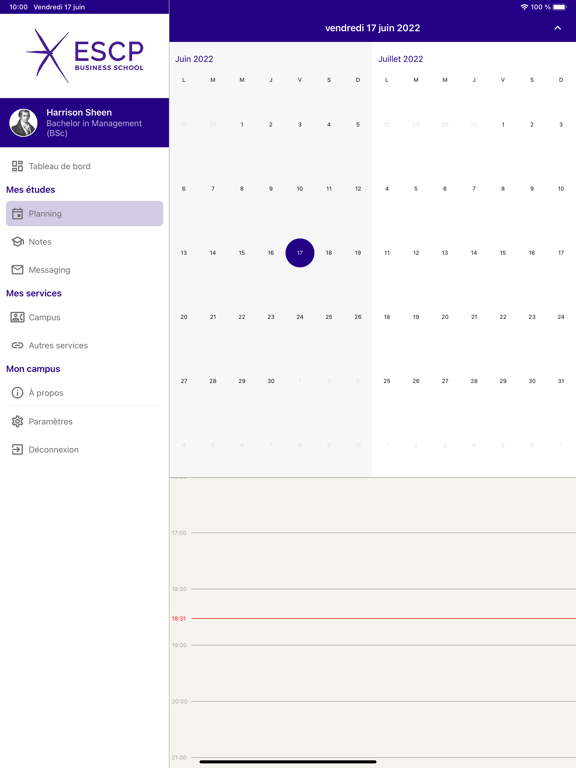
Task: Select July 4 in Juillet 2022
Action: tap(387, 189)
